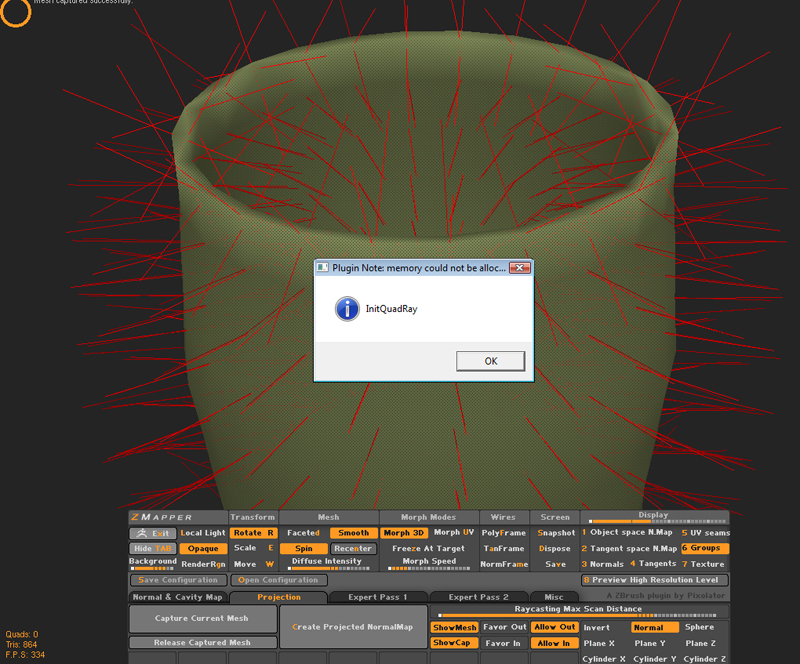Screen dimensions: 800x664
Task: Enable the Allow Out raycasting option
Action: click(x=557, y=627)
